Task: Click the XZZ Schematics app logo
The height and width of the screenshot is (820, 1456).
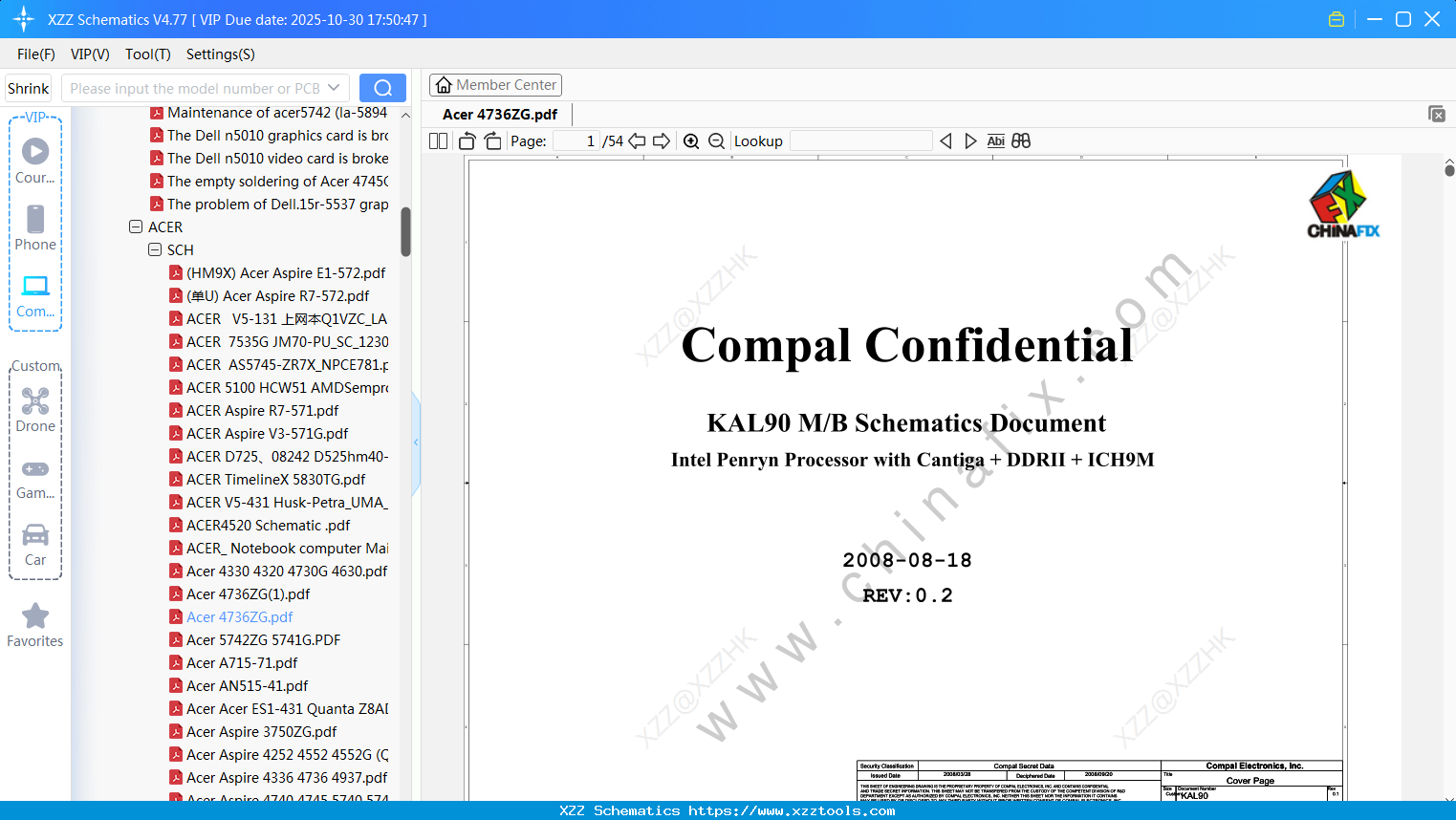Action: pos(24,19)
